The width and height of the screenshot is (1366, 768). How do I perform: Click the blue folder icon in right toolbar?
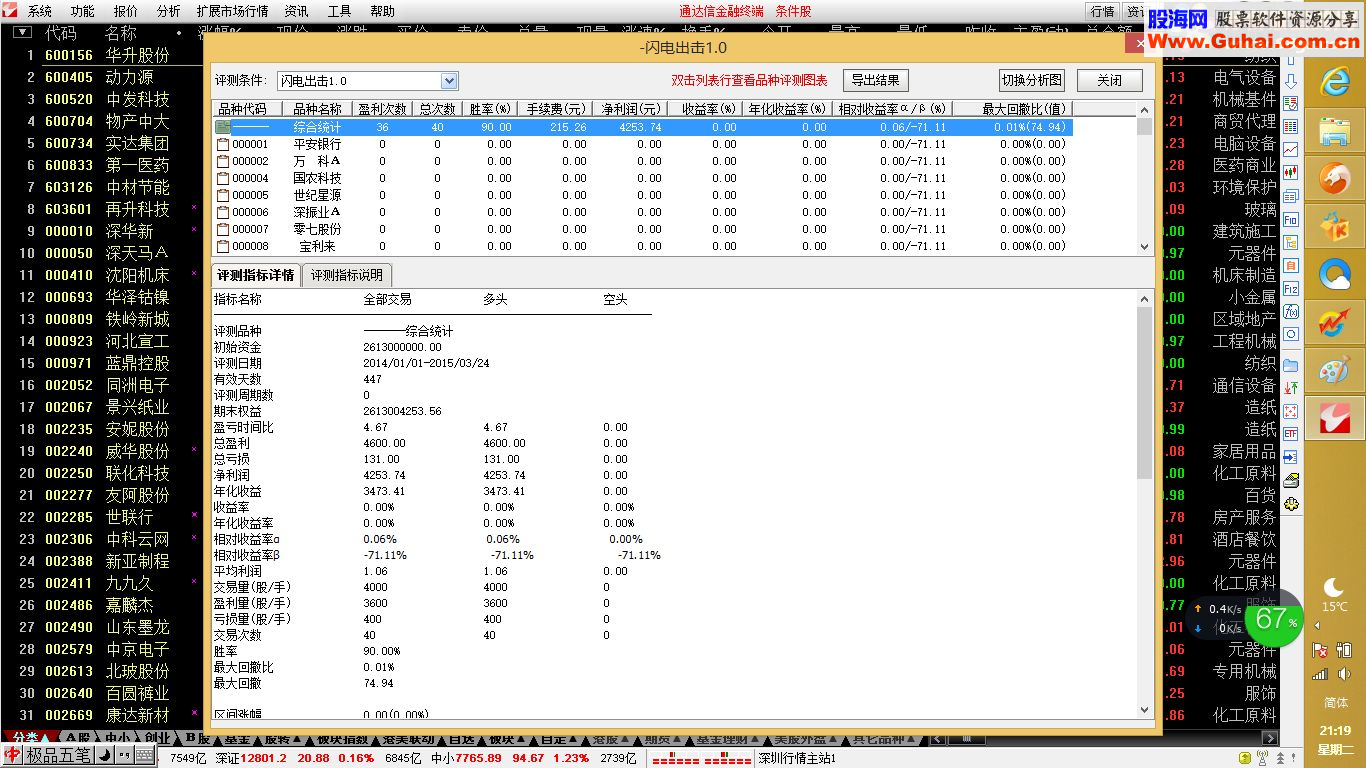click(x=1291, y=365)
